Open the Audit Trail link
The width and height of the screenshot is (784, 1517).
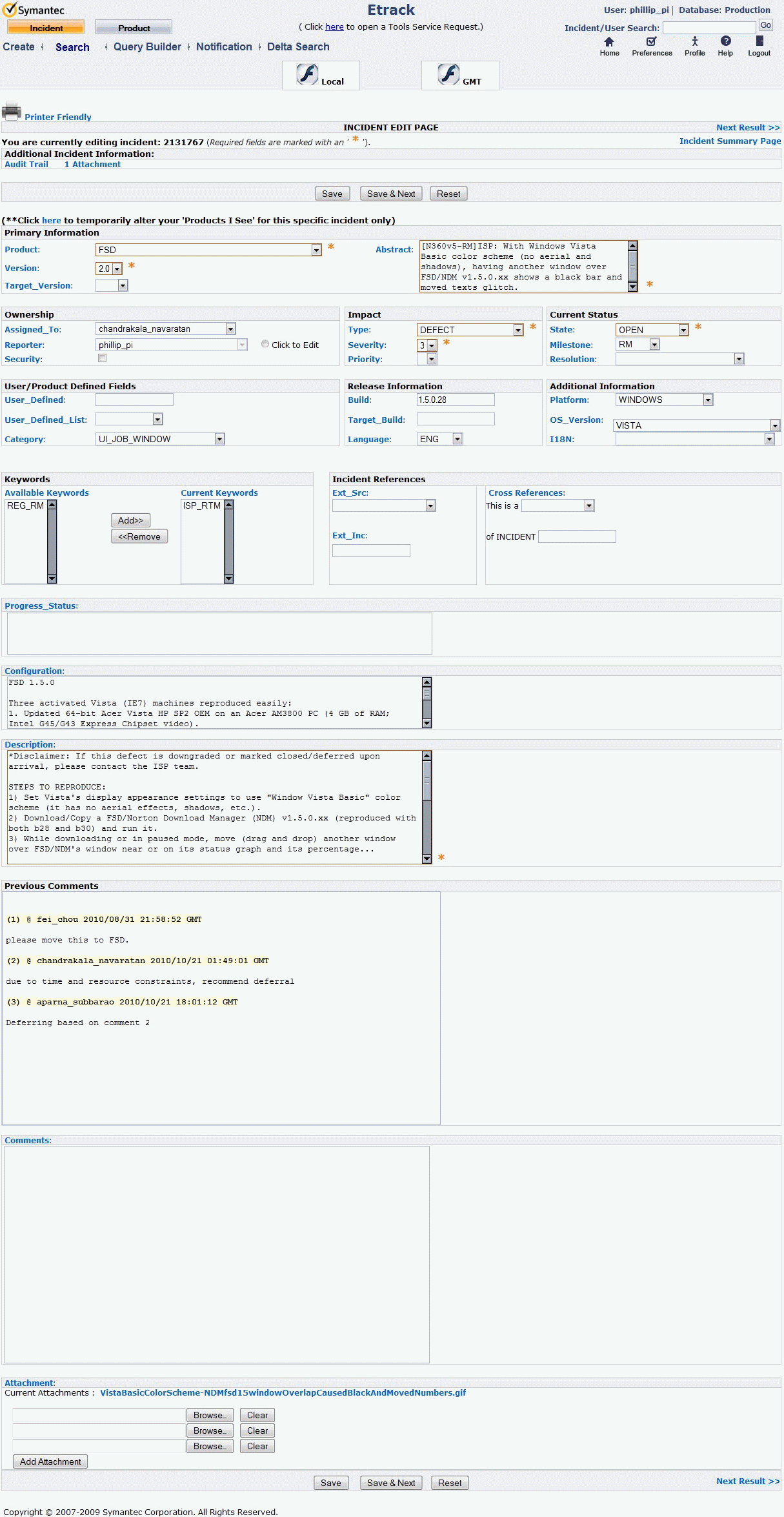(26, 164)
